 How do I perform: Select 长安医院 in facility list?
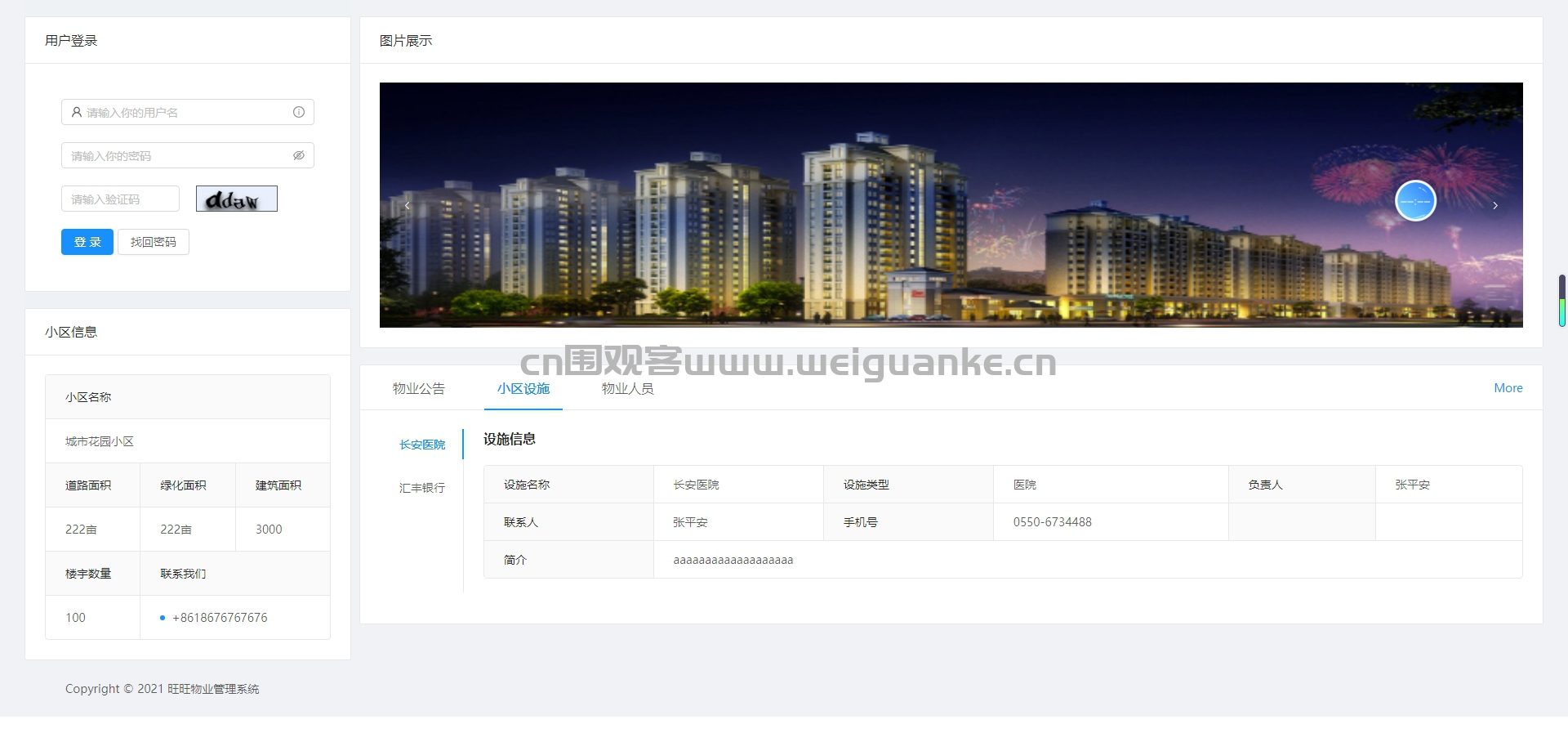pos(422,445)
